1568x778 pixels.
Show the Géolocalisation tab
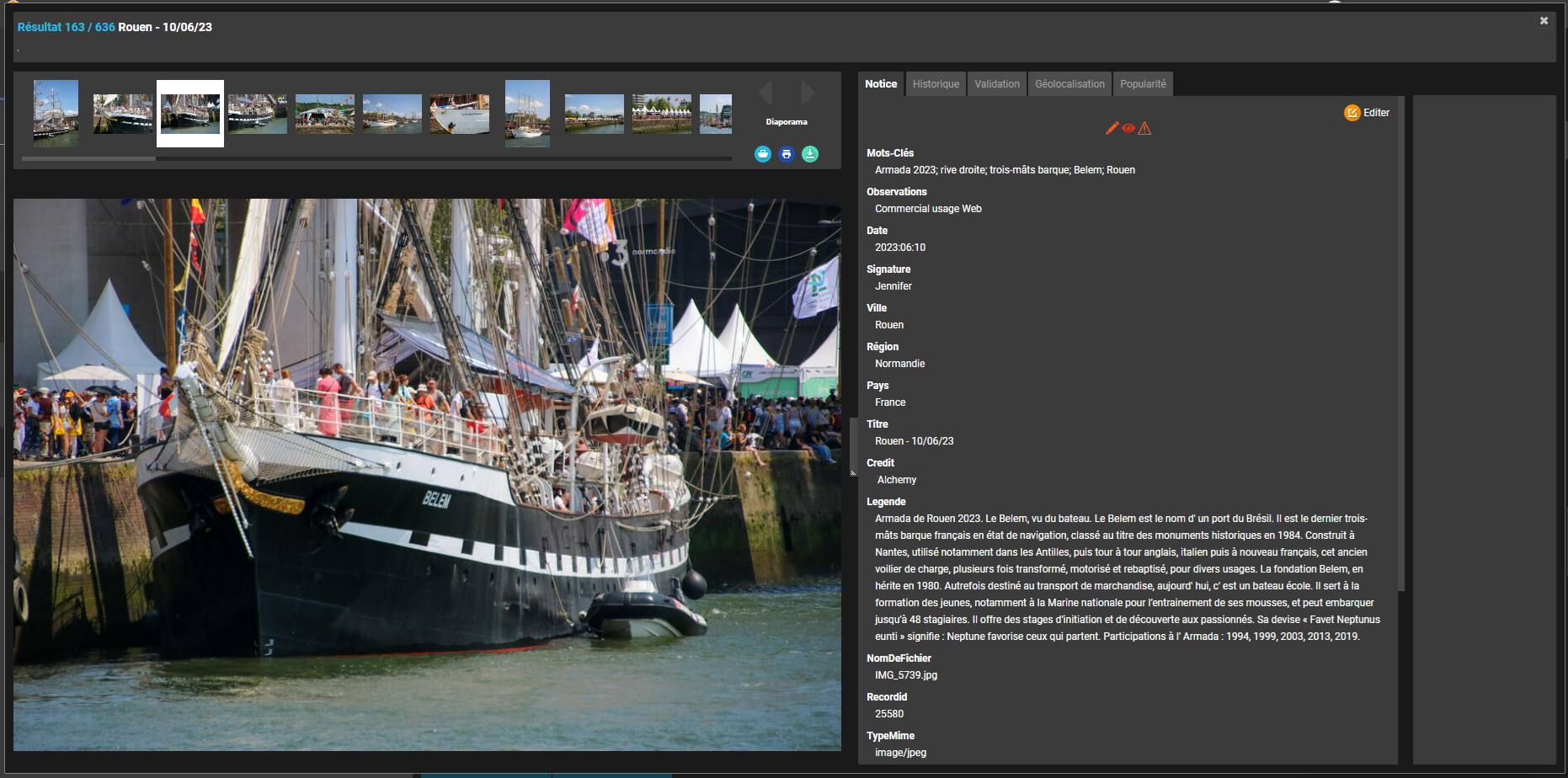click(x=1069, y=84)
